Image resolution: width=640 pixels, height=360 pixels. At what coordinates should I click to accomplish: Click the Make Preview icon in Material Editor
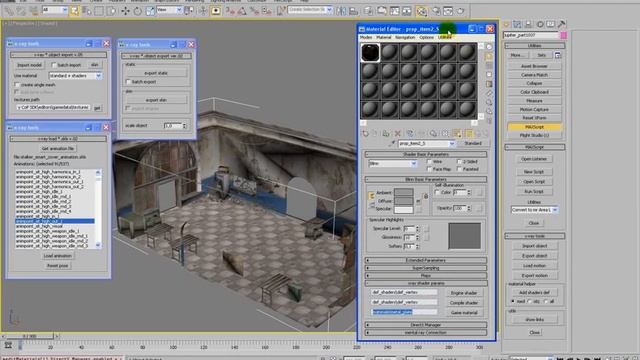point(489,93)
